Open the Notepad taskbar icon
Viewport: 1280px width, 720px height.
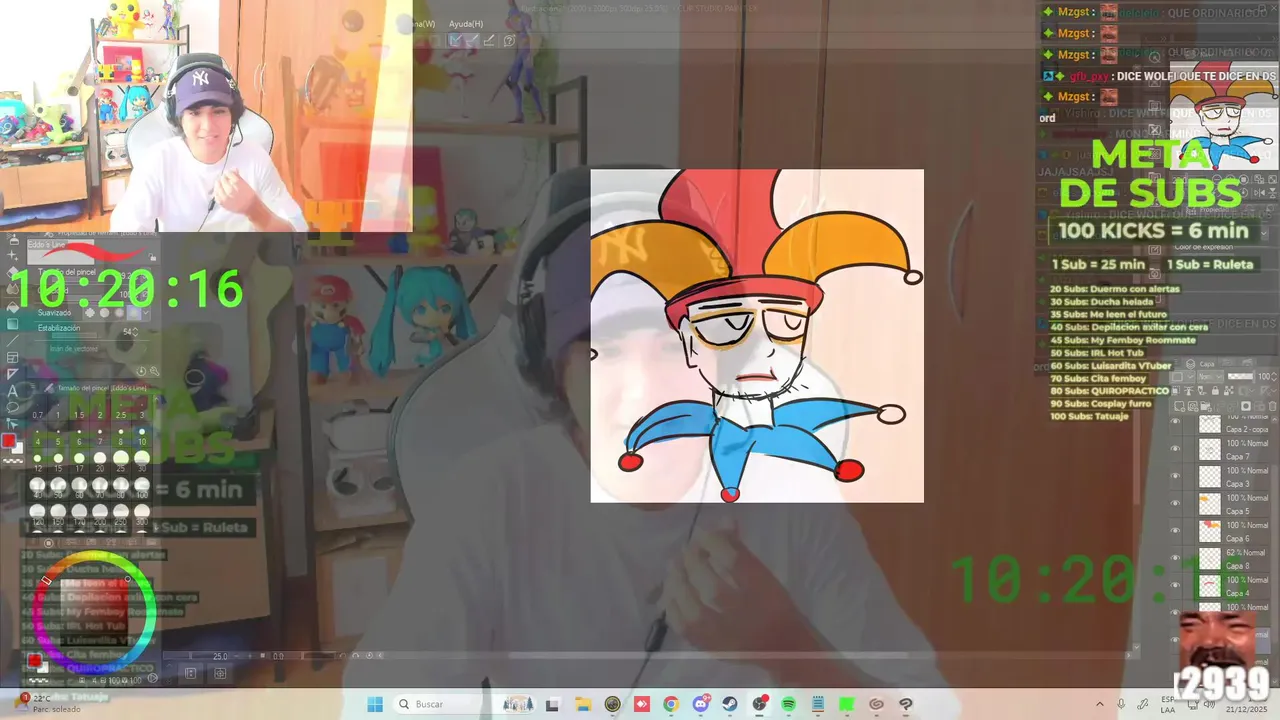pyautogui.click(x=818, y=704)
